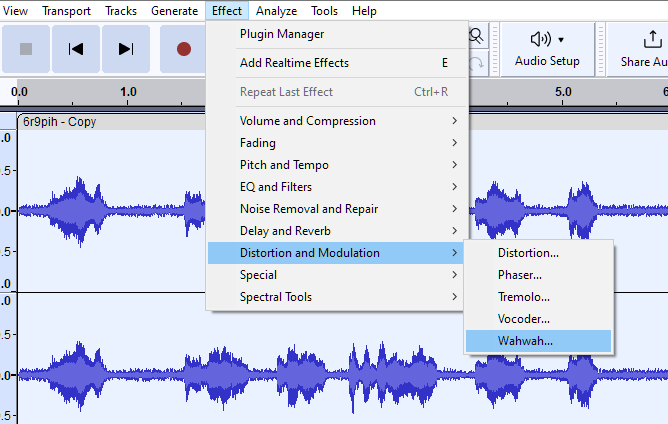Image resolution: width=668 pixels, height=424 pixels.
Task: Choose the Phaser... effect
Action: click(x=538, y=275)
